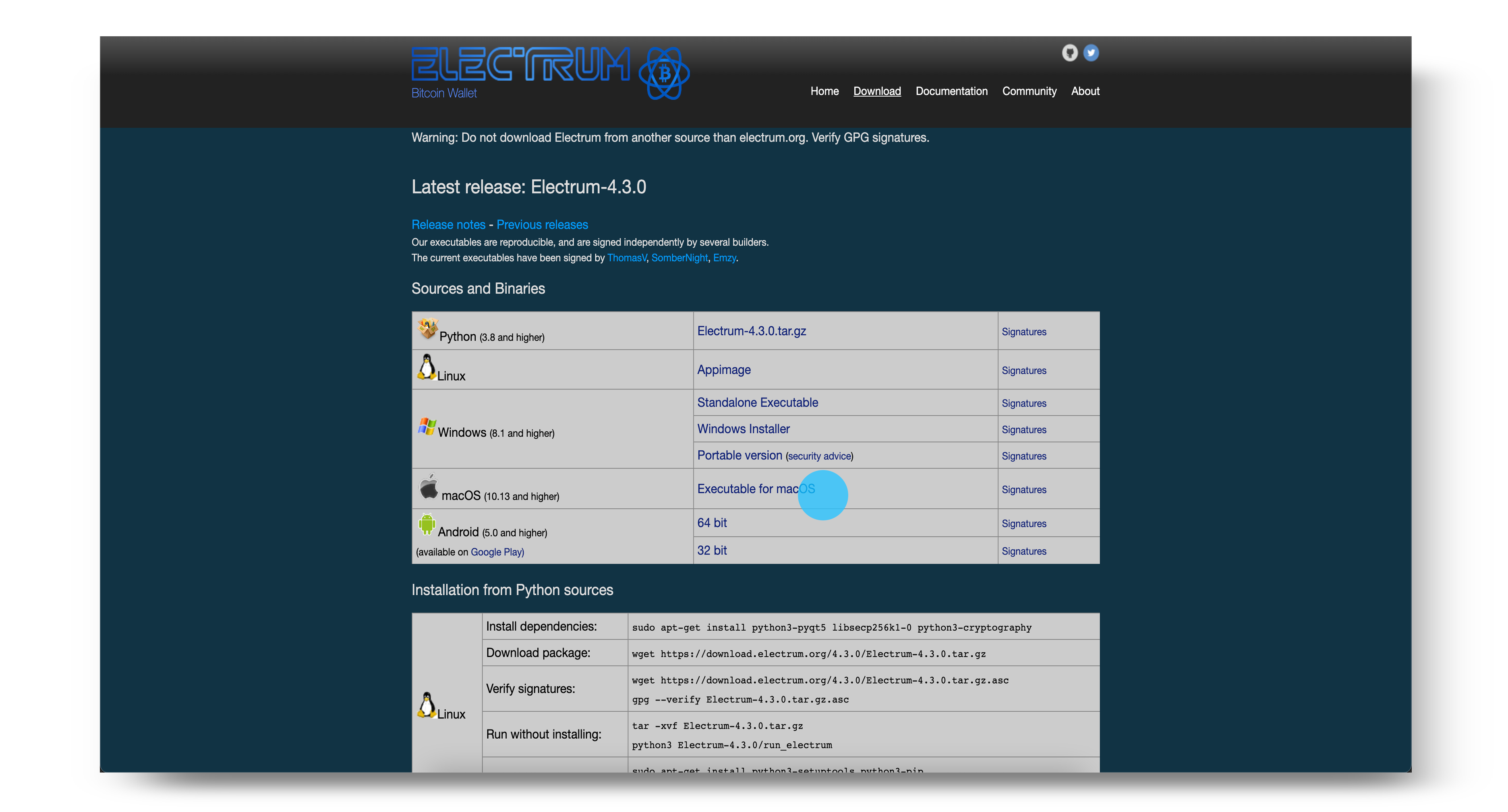Open Signatures for Android 64 bit
Viewport: 1508px width, 812px height.
[1023, 523]
